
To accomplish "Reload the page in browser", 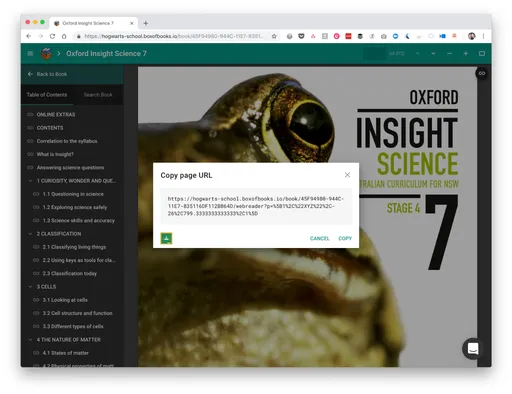I will [52, 36].
